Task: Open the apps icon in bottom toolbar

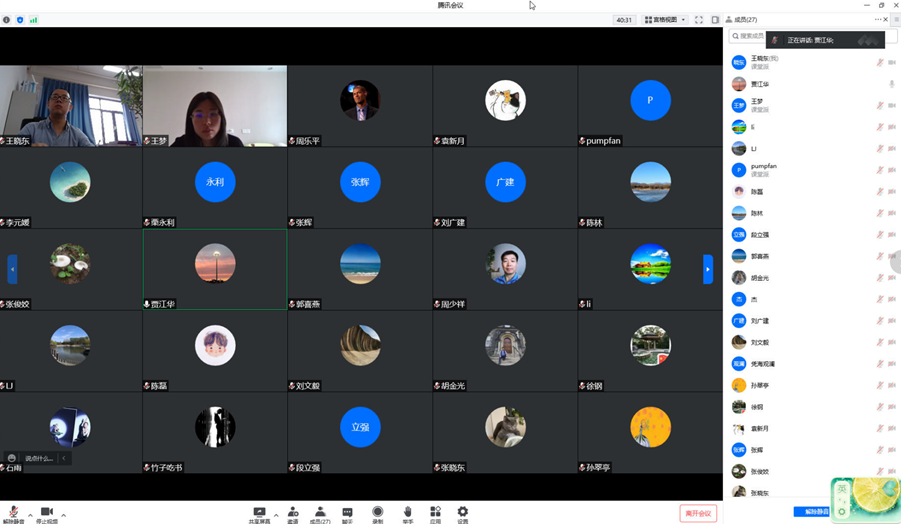Action: [x=435, y=512]
